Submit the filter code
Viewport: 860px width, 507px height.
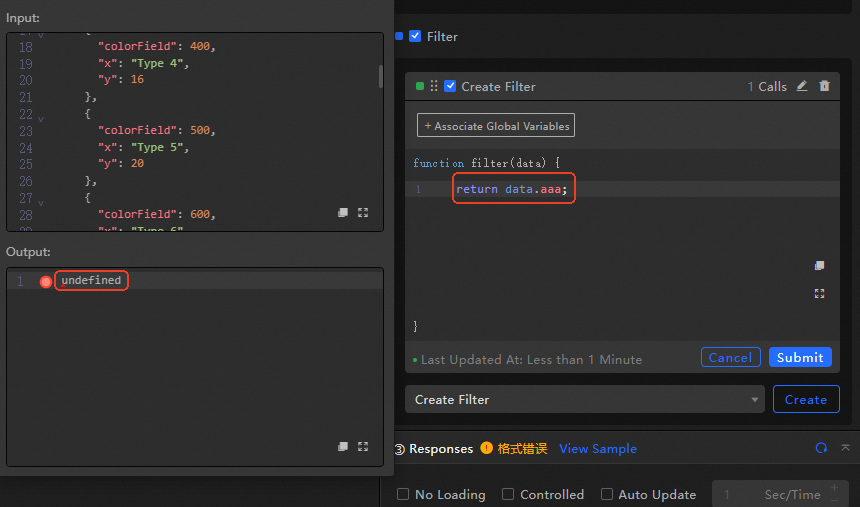(800, 357)
